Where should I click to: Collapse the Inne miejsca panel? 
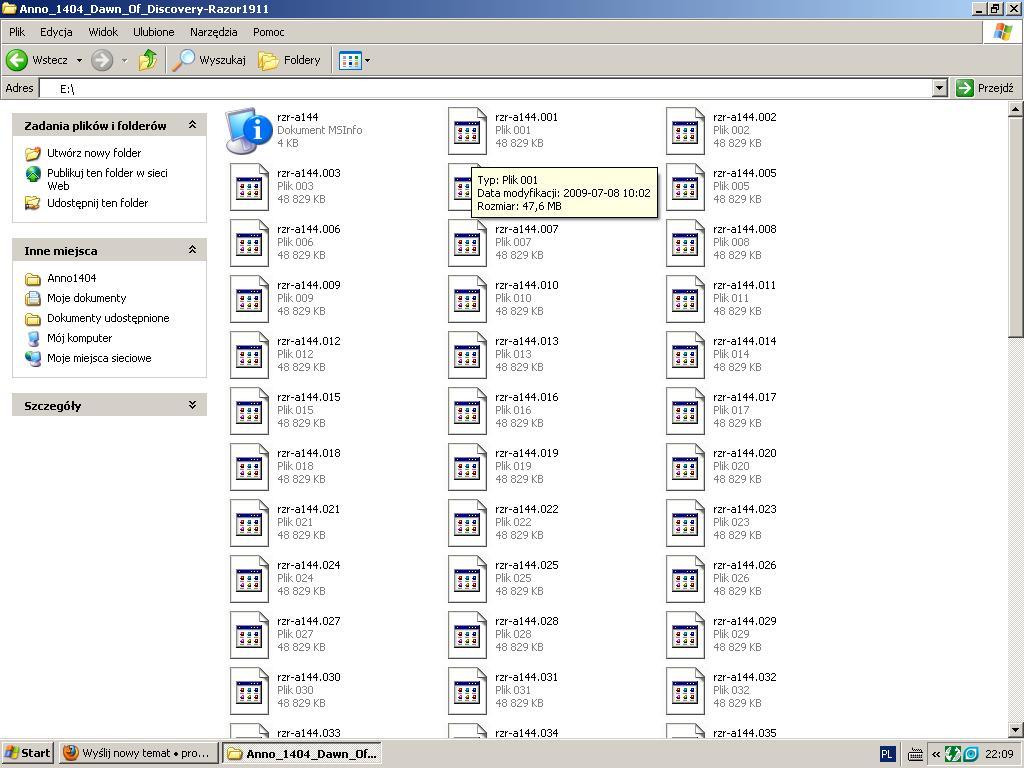(x=193, y=249)
